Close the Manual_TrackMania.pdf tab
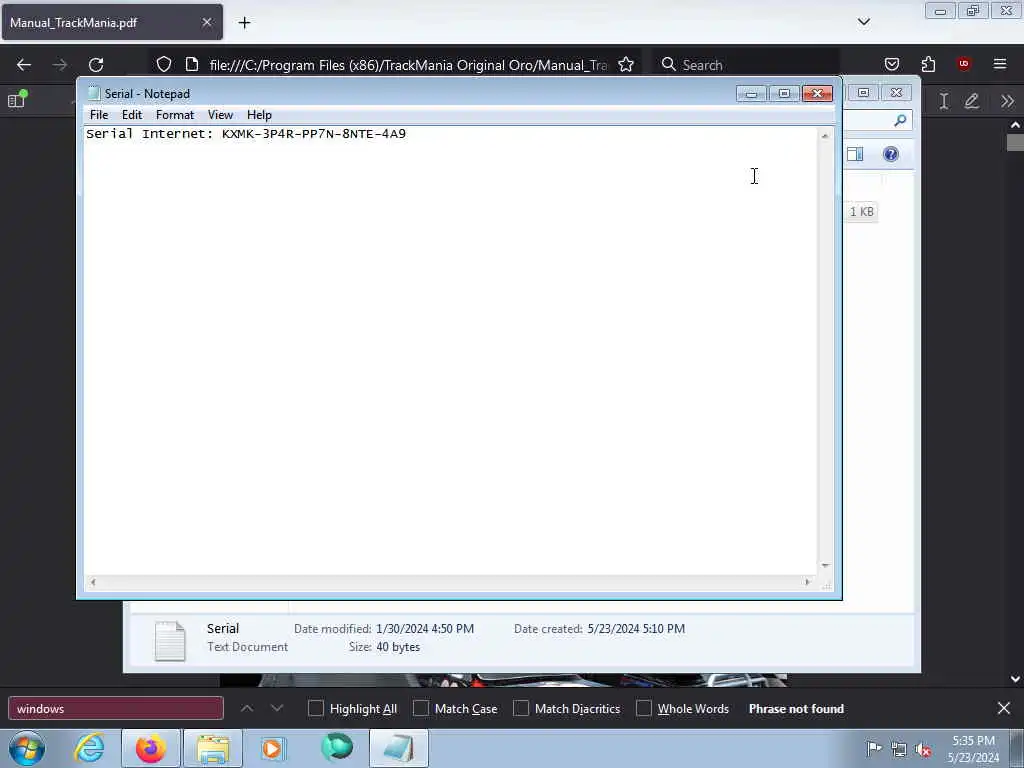1024x768 pixels. (207, 22)
